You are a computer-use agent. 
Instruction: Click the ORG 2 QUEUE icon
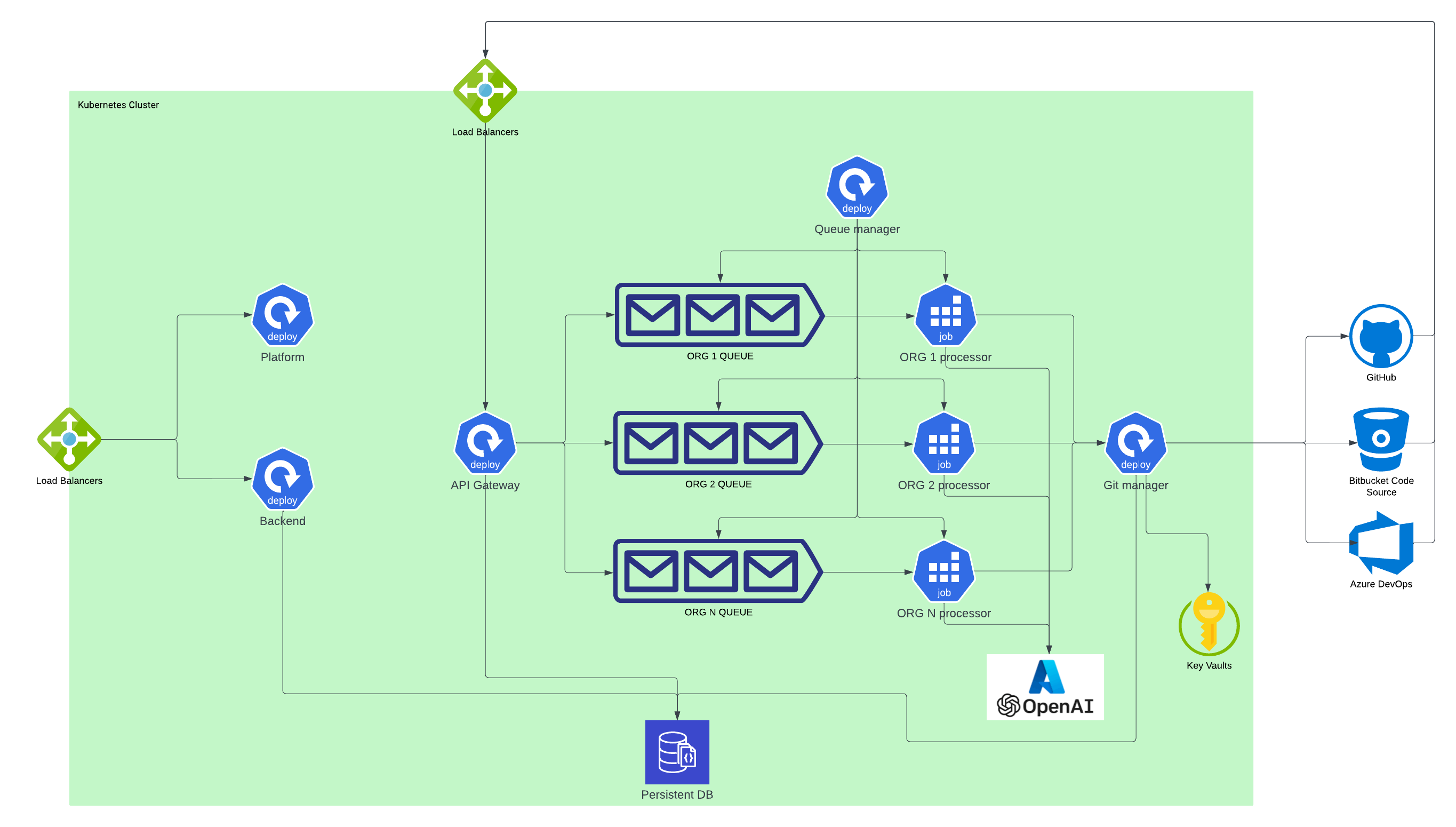pyautogui.click(x=718, y=442)
